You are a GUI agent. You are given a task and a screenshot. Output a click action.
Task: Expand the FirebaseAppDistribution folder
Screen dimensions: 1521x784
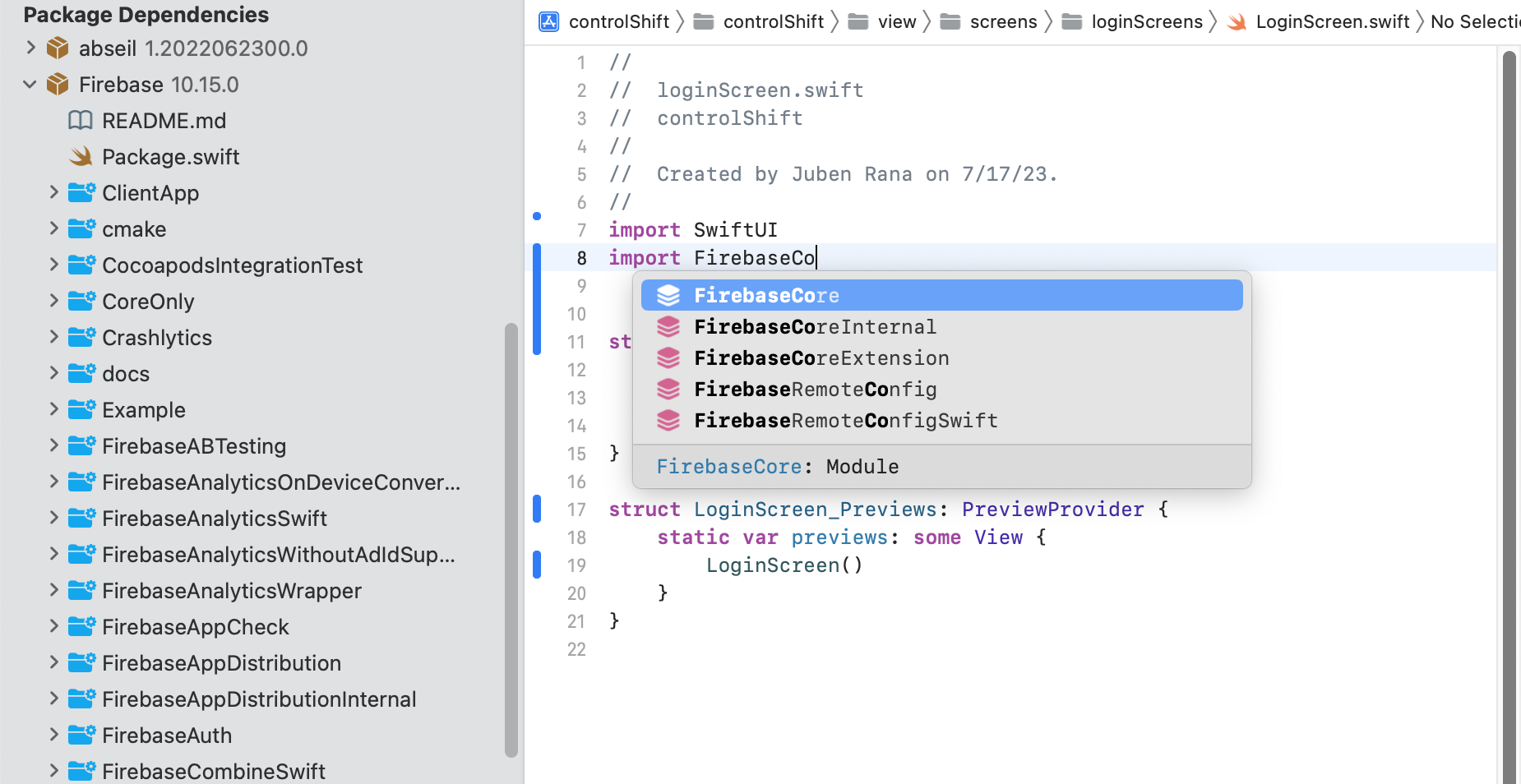[x=54, y=662]
